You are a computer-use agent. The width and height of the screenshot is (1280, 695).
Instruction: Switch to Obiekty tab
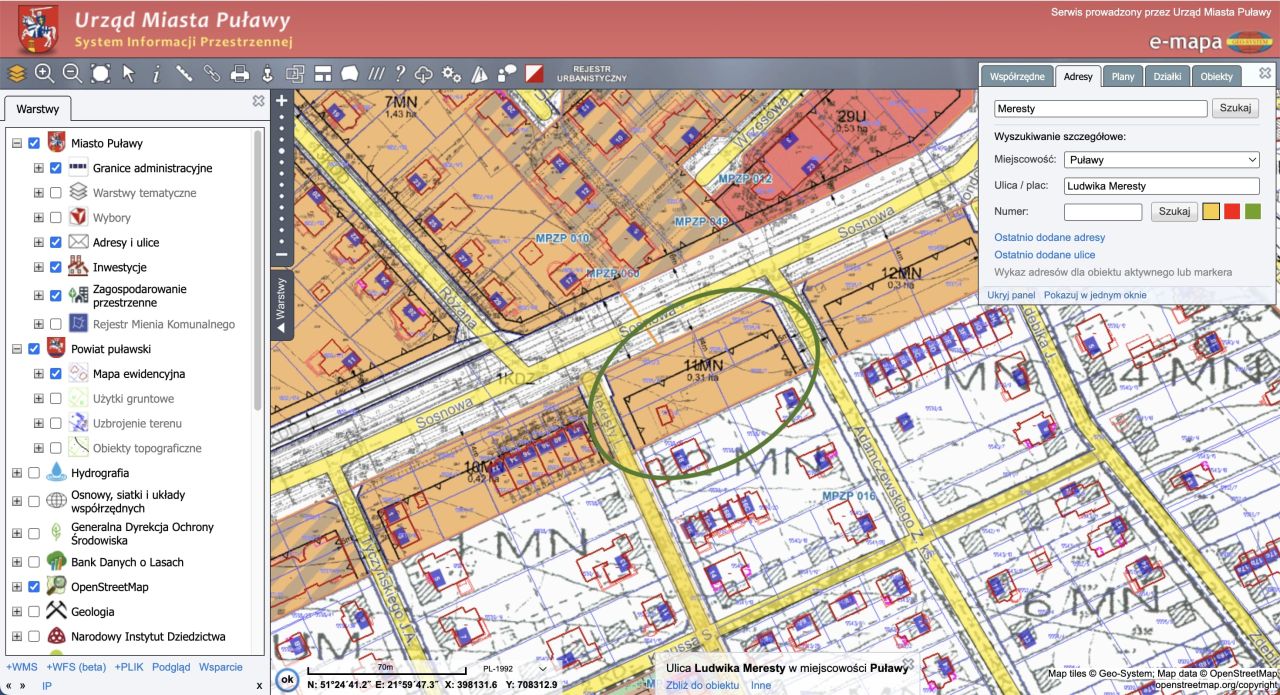[1217, 76]
